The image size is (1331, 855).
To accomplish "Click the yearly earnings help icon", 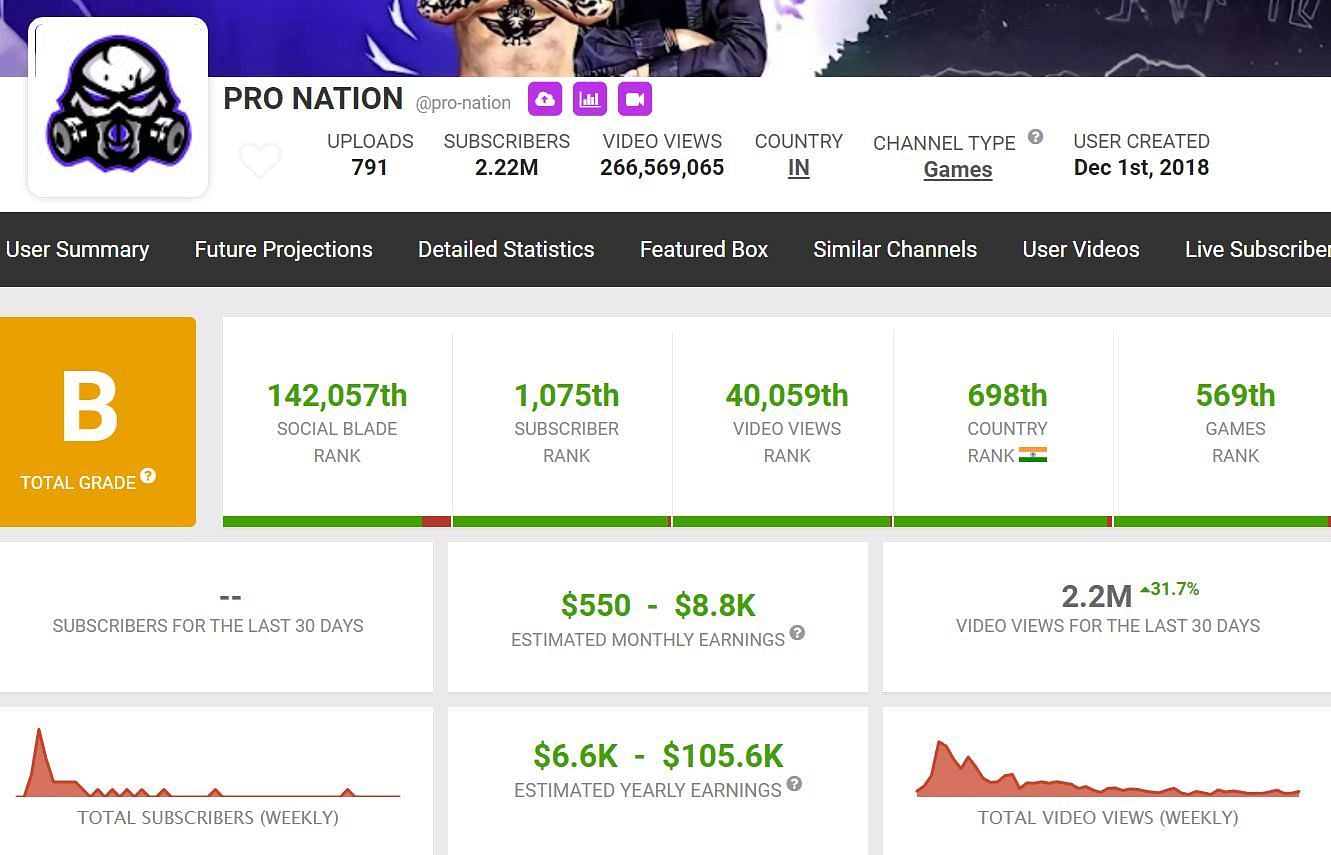I will pyautogui.click(x=794, y=784).
